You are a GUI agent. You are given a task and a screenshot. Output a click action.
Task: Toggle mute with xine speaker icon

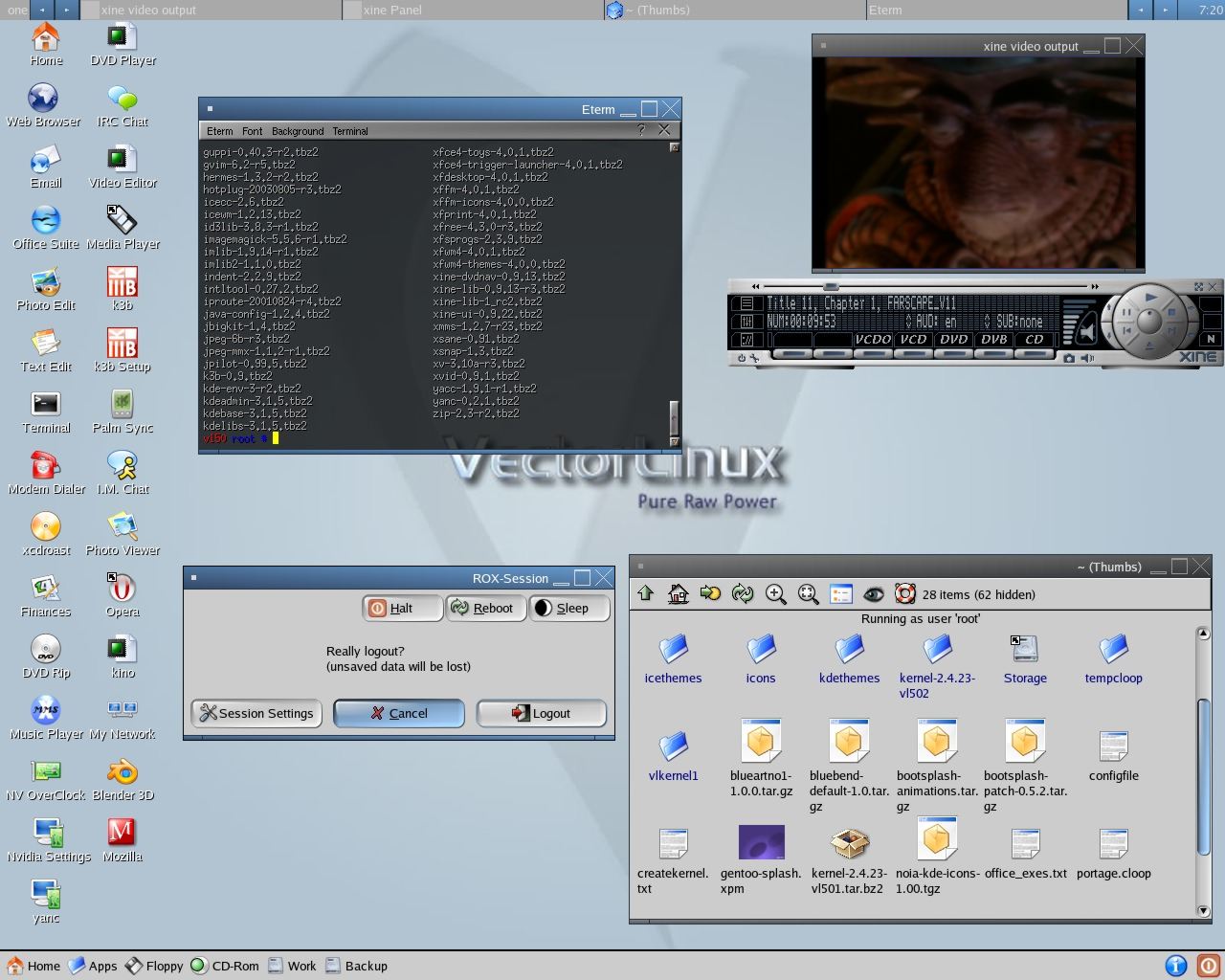(1088, 358)
